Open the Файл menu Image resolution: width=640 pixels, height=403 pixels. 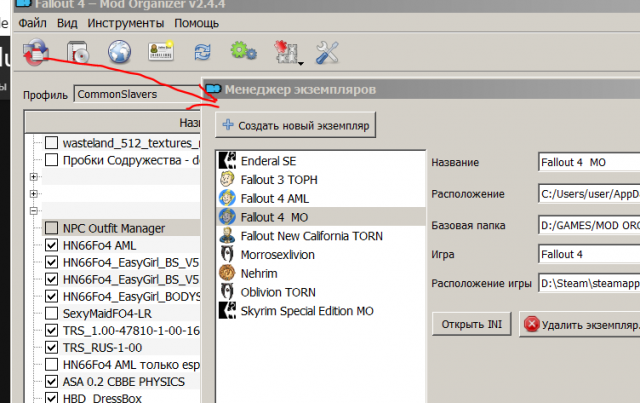pyautogui.click(x=32, y=22)
